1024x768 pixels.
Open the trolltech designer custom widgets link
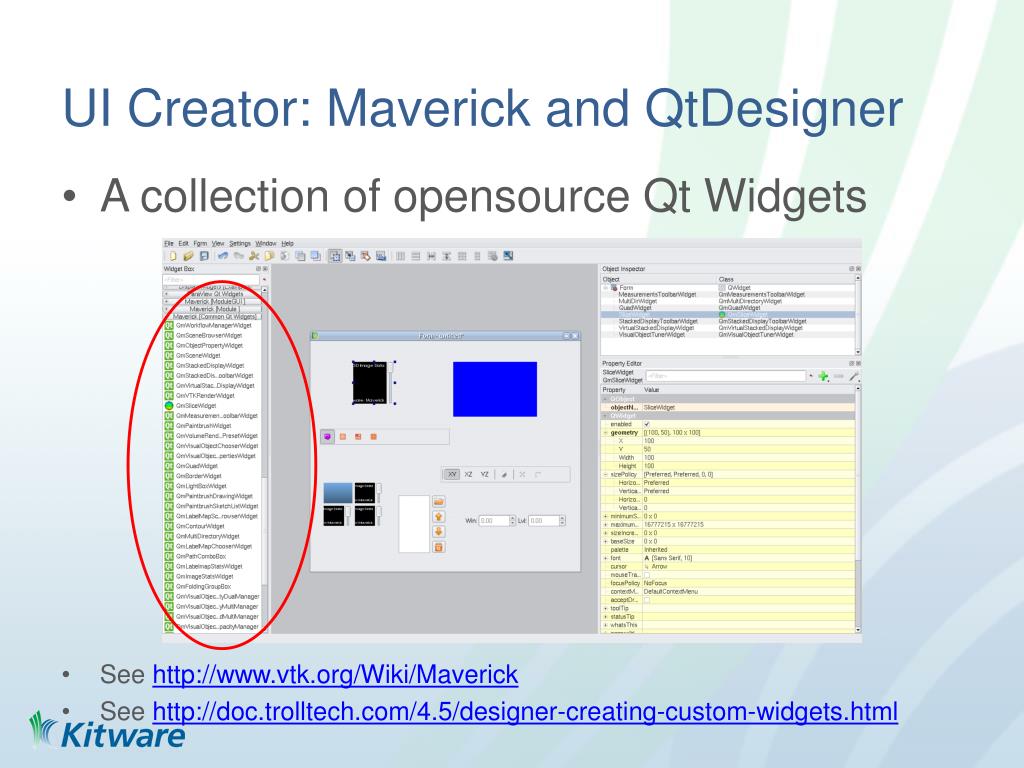point(525,711)
